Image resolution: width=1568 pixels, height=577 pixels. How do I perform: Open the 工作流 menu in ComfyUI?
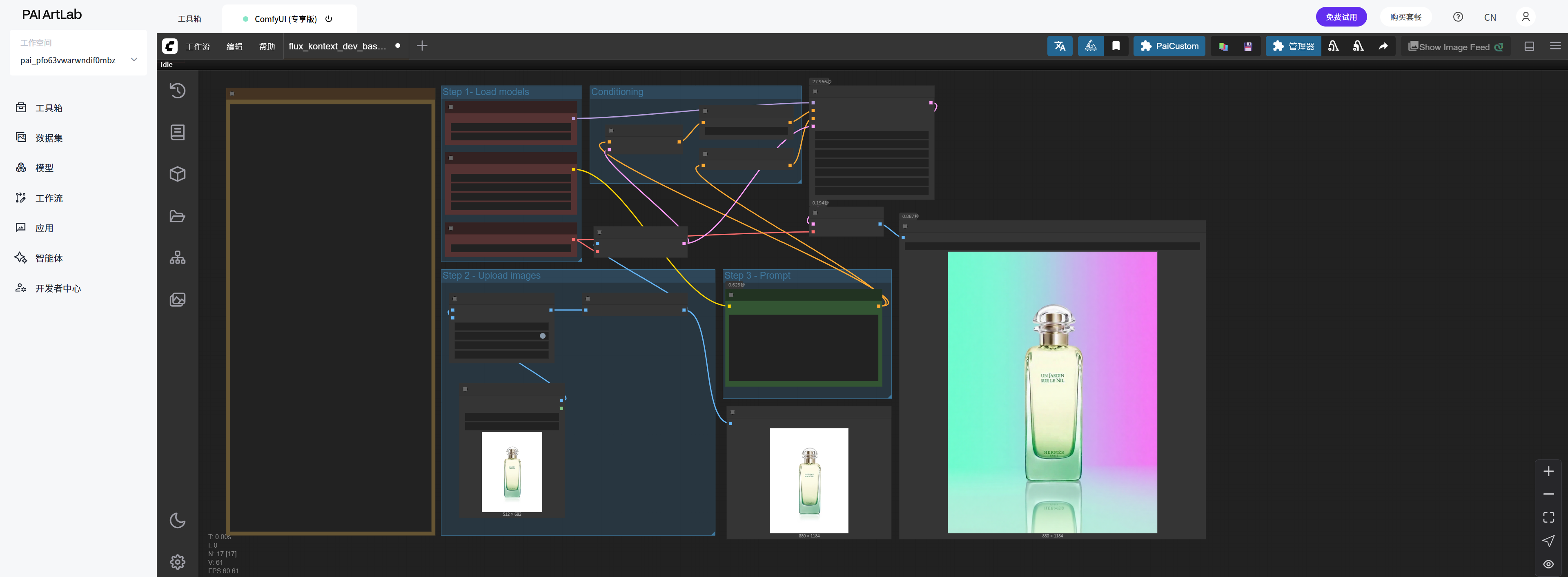point(198,46)
